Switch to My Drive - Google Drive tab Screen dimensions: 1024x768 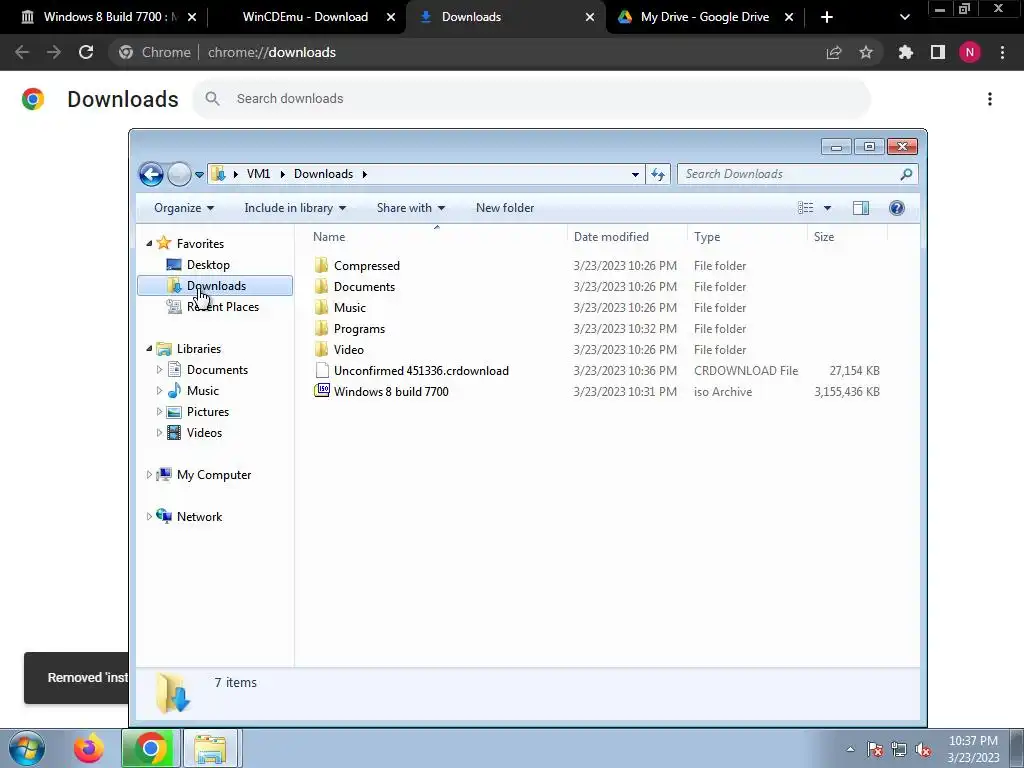705,17
